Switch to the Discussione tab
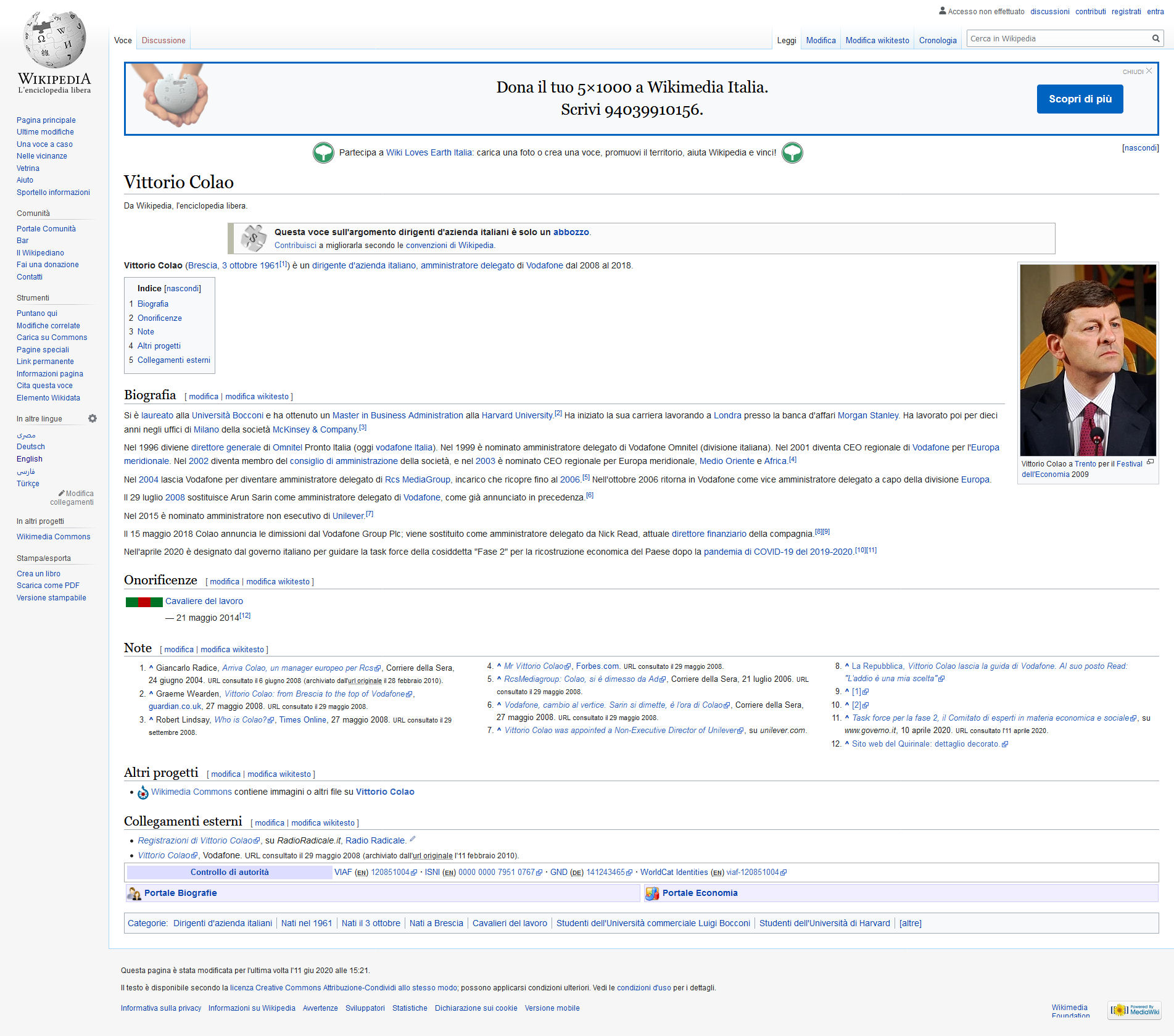Viewport: 1174px width, 1036px height. 163,41
